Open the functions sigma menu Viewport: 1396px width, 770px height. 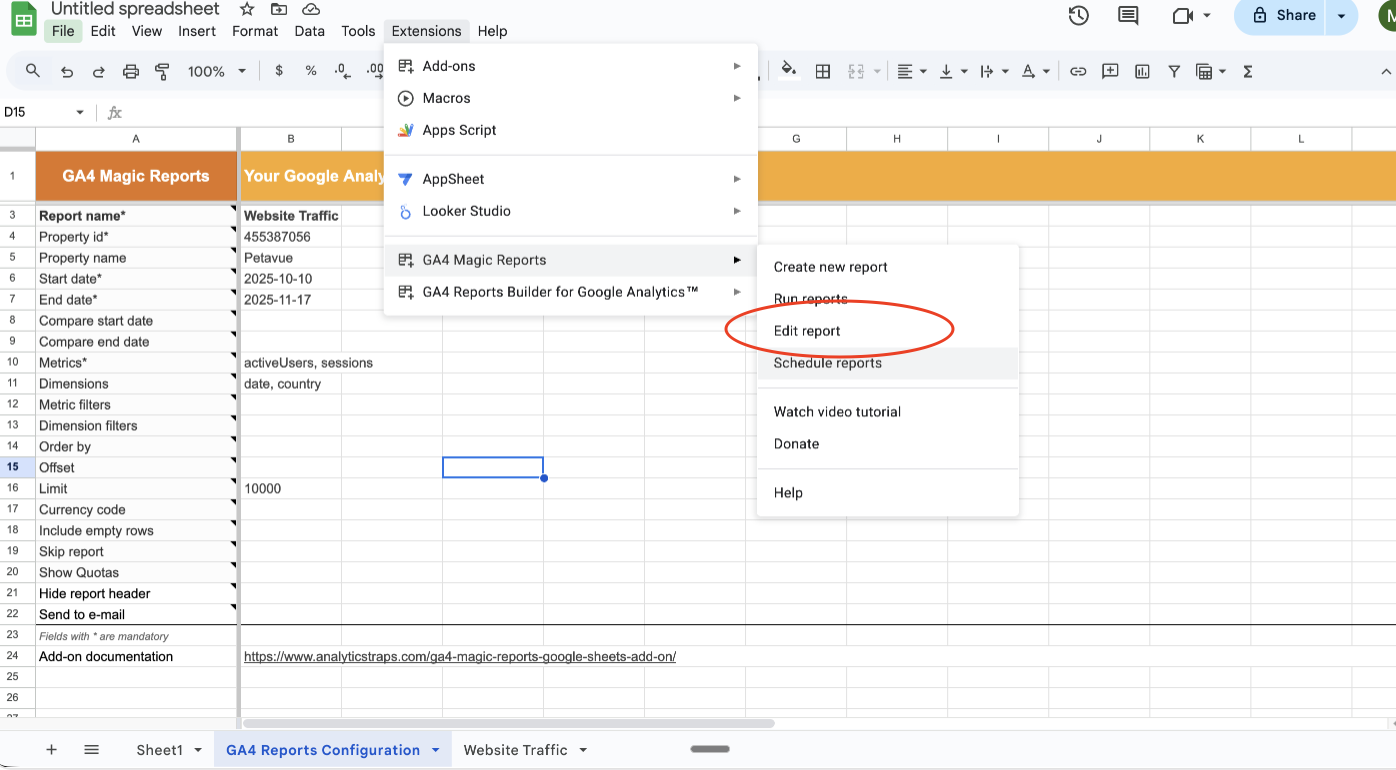pyautogui.click(x=1248, y=71)
